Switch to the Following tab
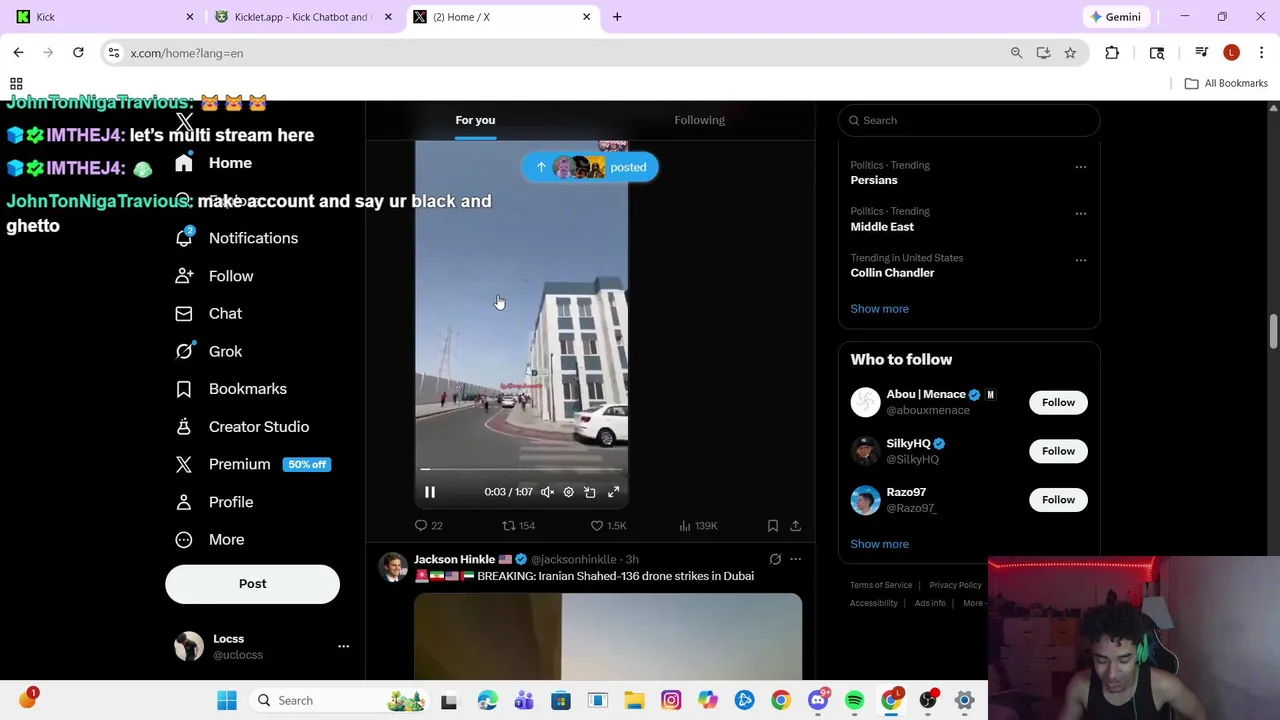The width and height of the screenshot is (1280, 720). pyautogui.click(x=699, y=120)
